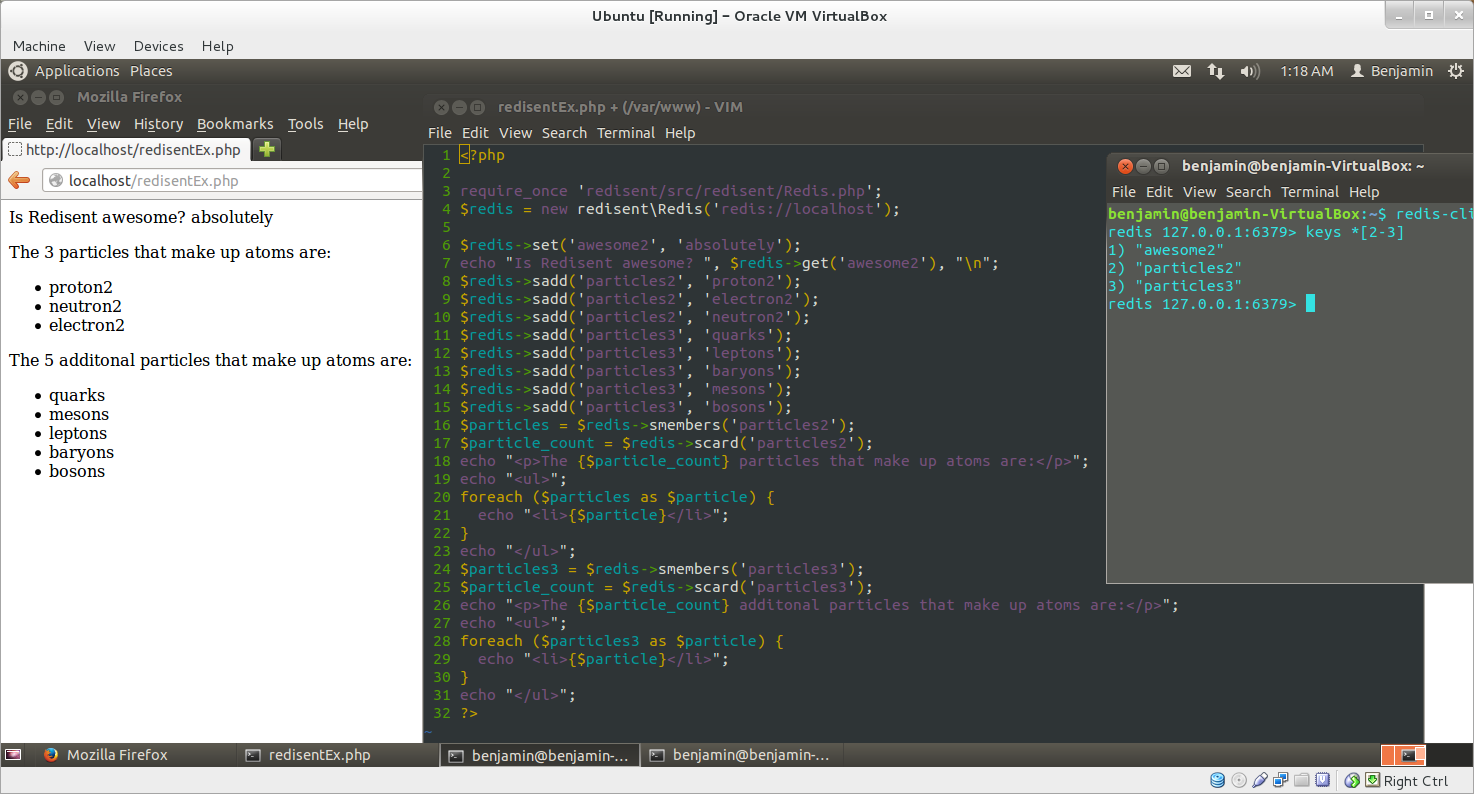Image resolution: width=1474 pixels, height=794 pixels.
Task: Open Firefox Tools menu
Action: pos(305,124)
